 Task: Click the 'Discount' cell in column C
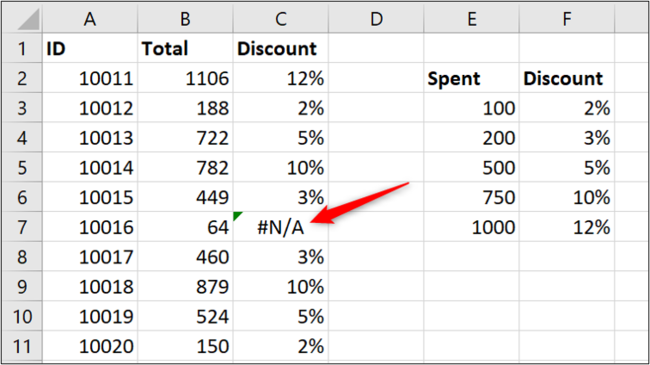click(x=281, y=48)
